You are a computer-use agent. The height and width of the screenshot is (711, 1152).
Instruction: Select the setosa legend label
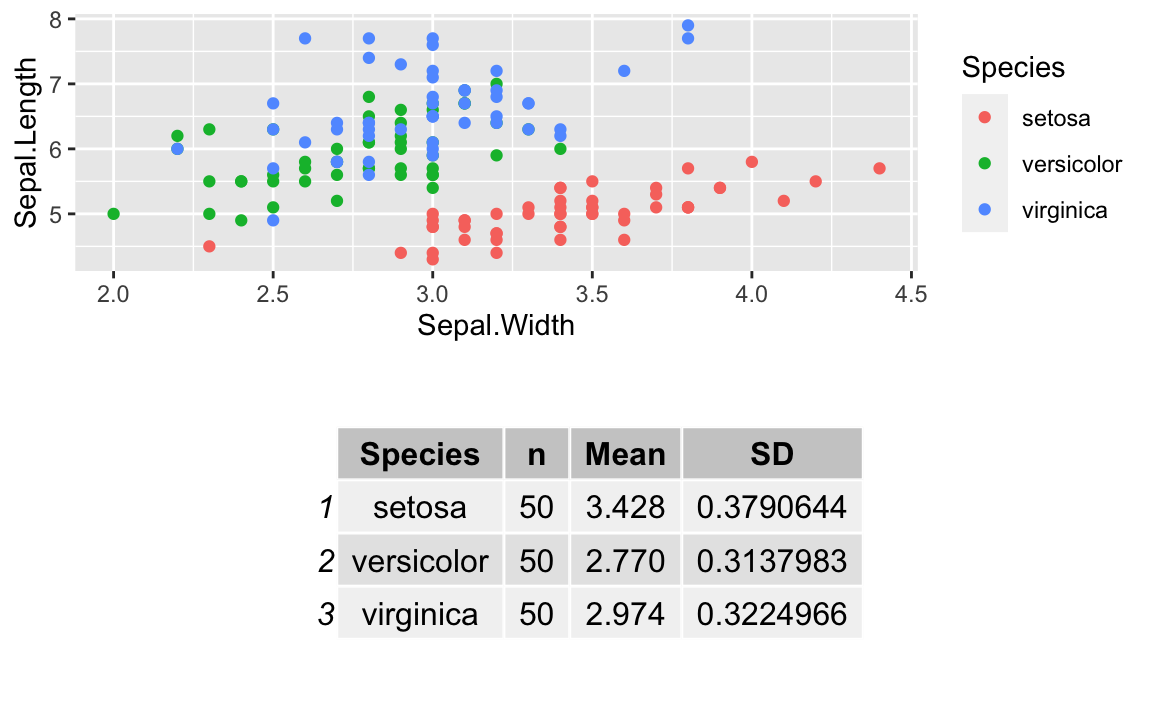pyautogui.click(x=1056, y=118)
